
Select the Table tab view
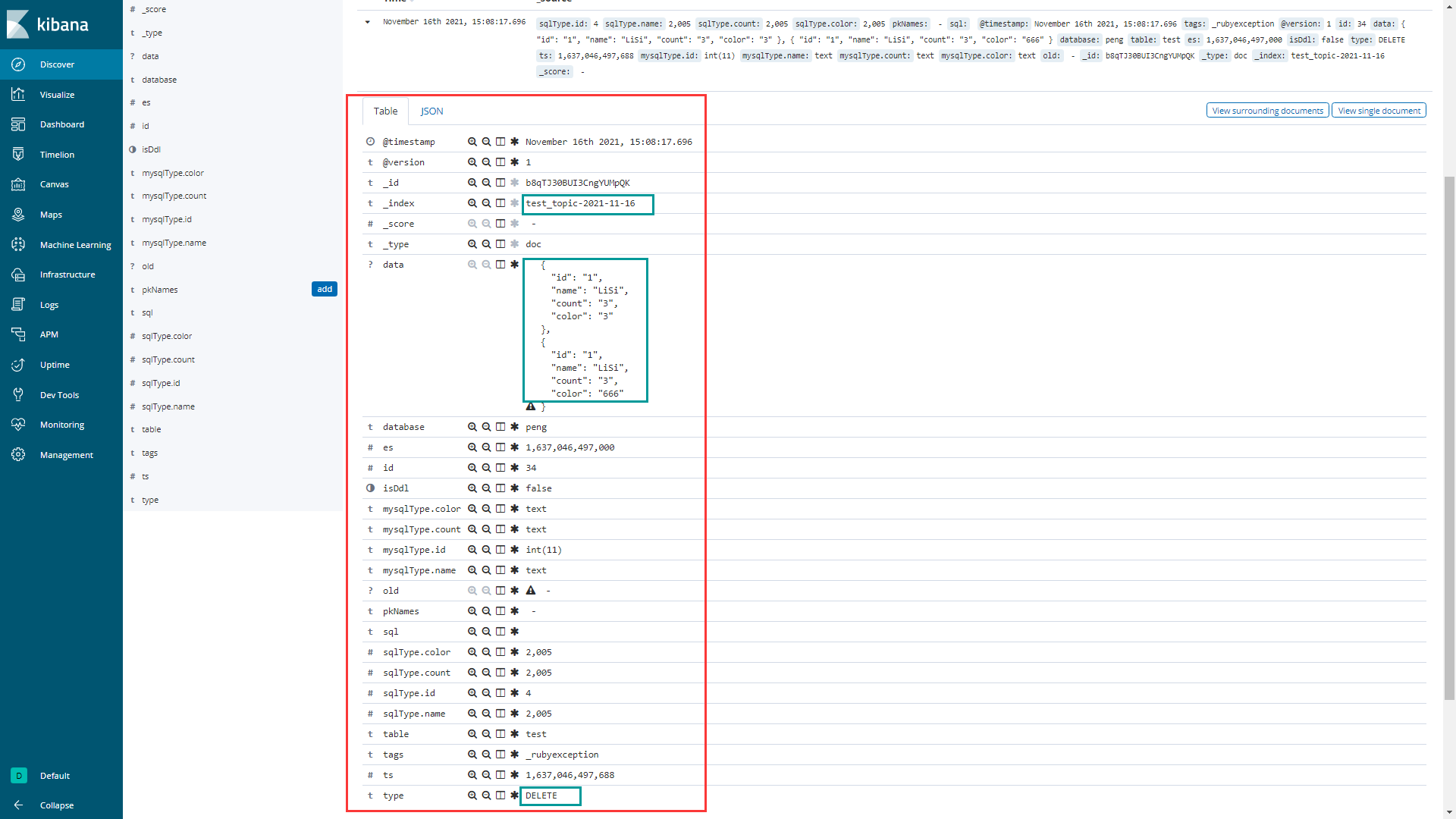(385, 111)
